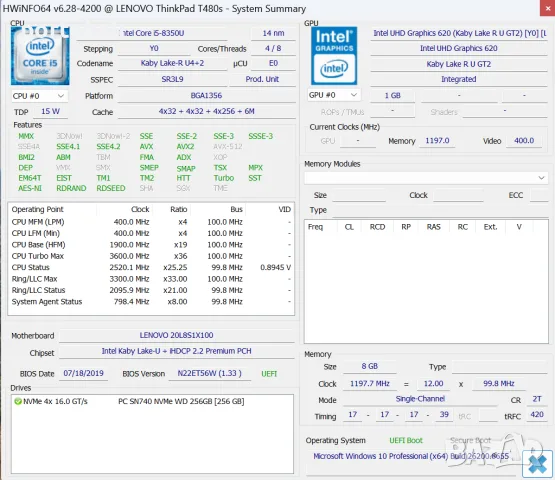Select the CPU Turbo Max row
The image size is (555, 480).
(151, 256)
